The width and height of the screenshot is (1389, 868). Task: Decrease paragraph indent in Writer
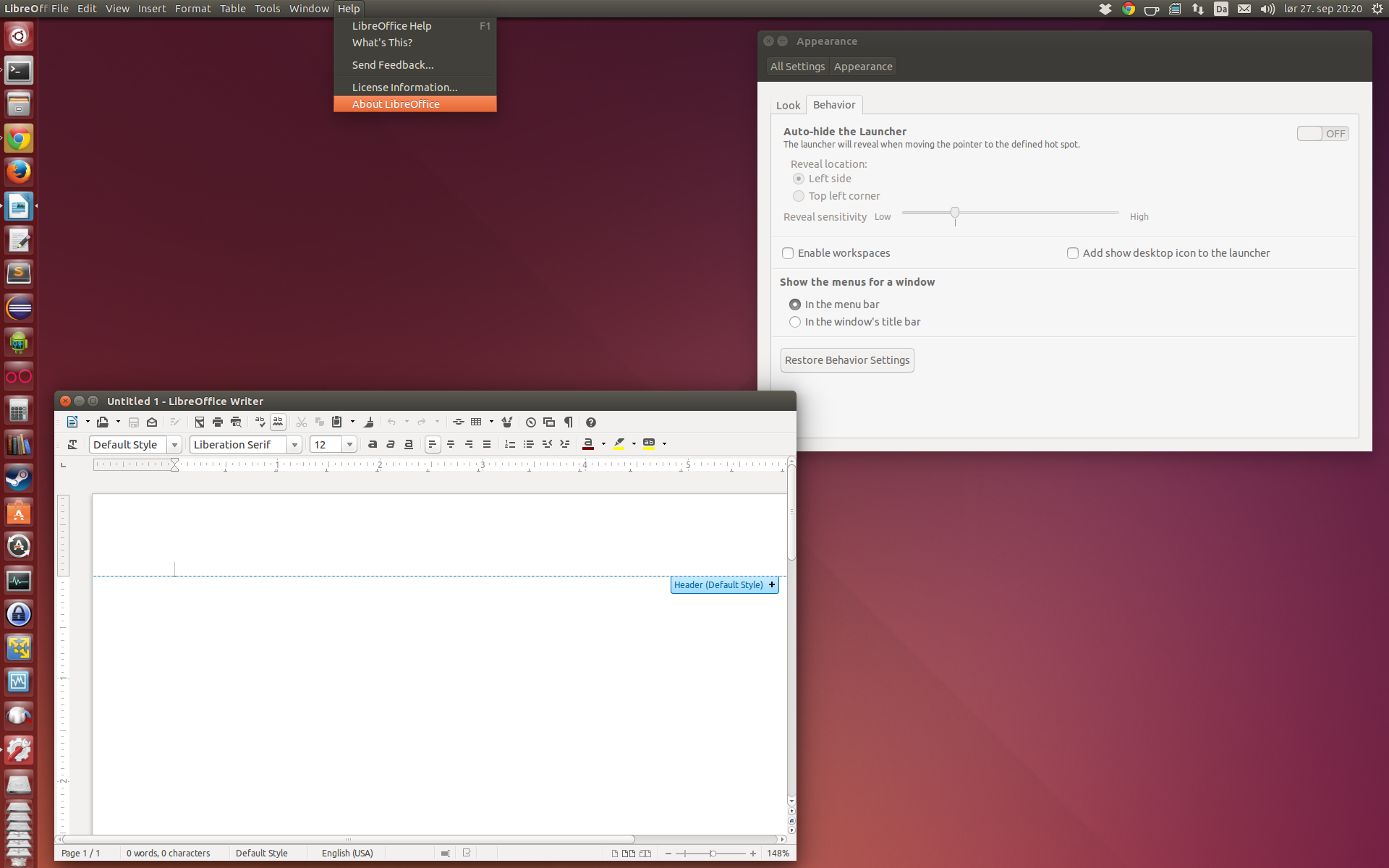click(547, 444)
